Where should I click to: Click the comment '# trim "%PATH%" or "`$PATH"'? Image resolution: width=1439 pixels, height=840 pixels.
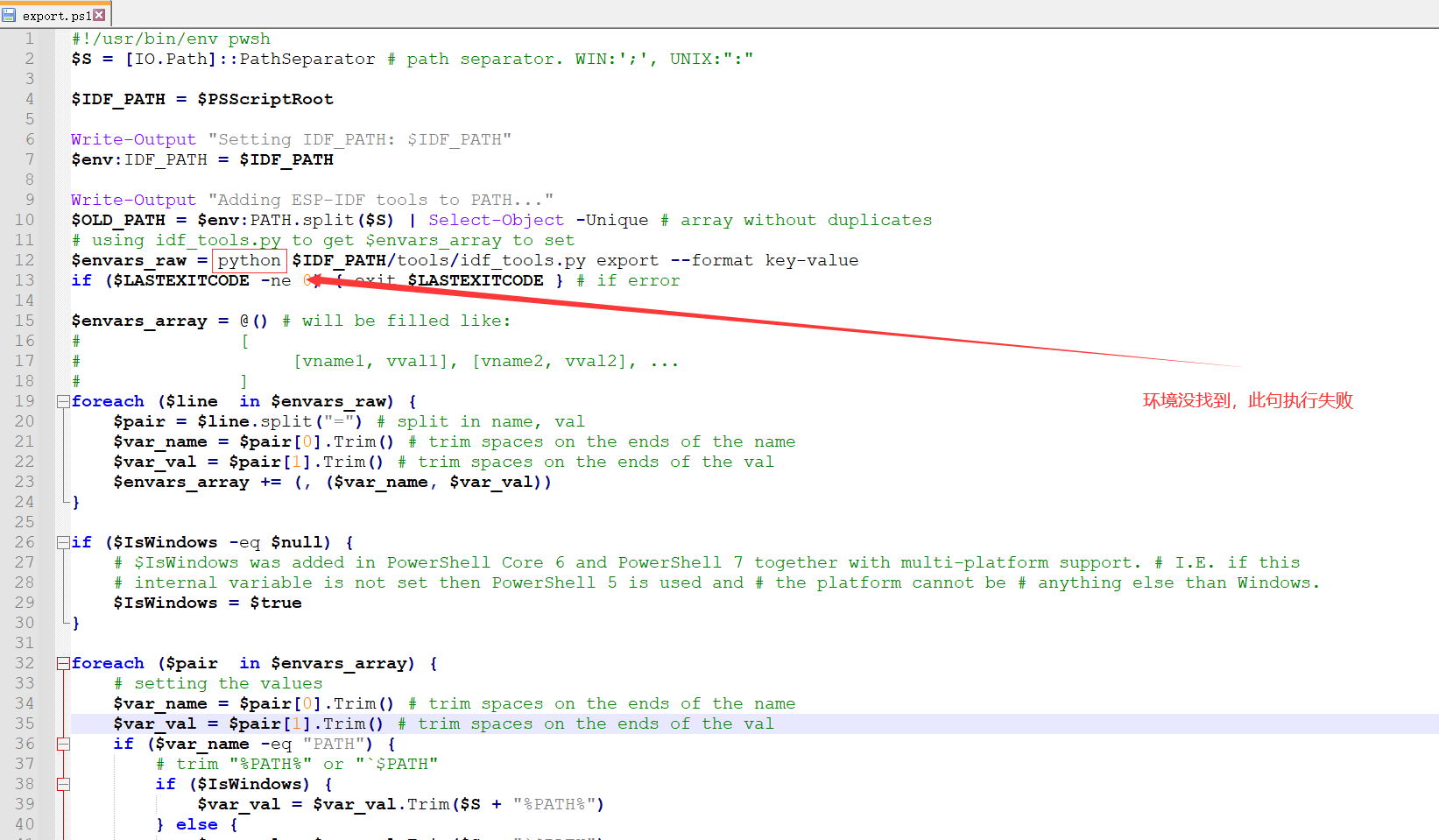297,764
